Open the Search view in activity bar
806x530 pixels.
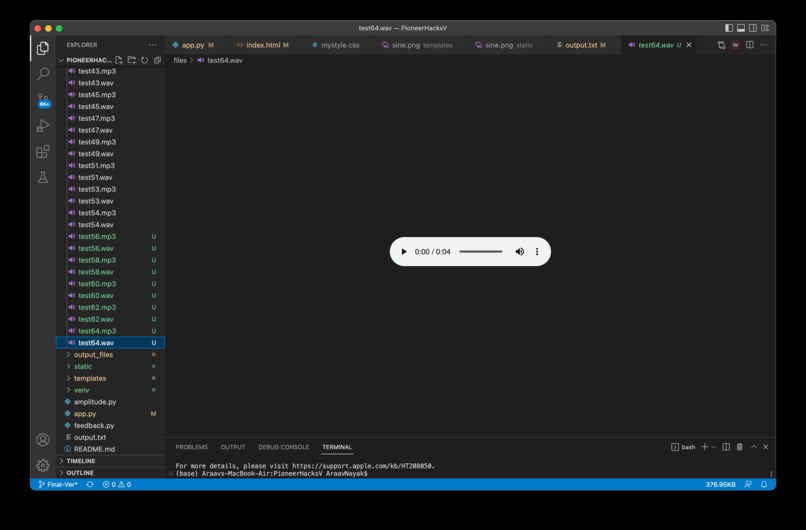tap(43, 74)
